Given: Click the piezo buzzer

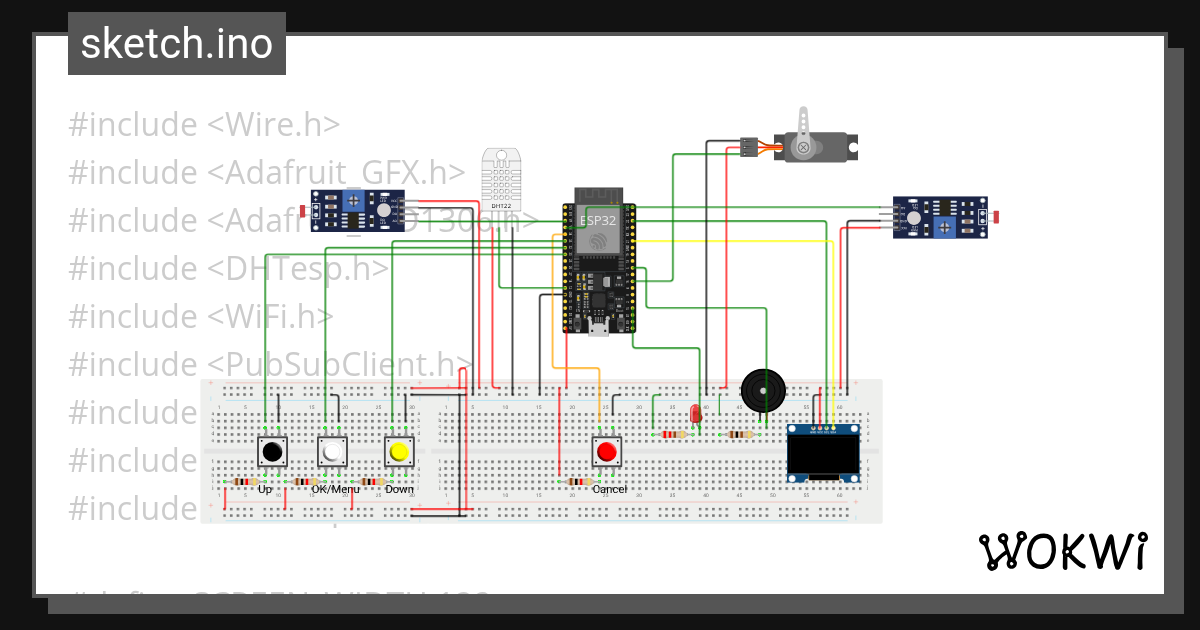Looking at the screenshot, I should click(765, 390).
